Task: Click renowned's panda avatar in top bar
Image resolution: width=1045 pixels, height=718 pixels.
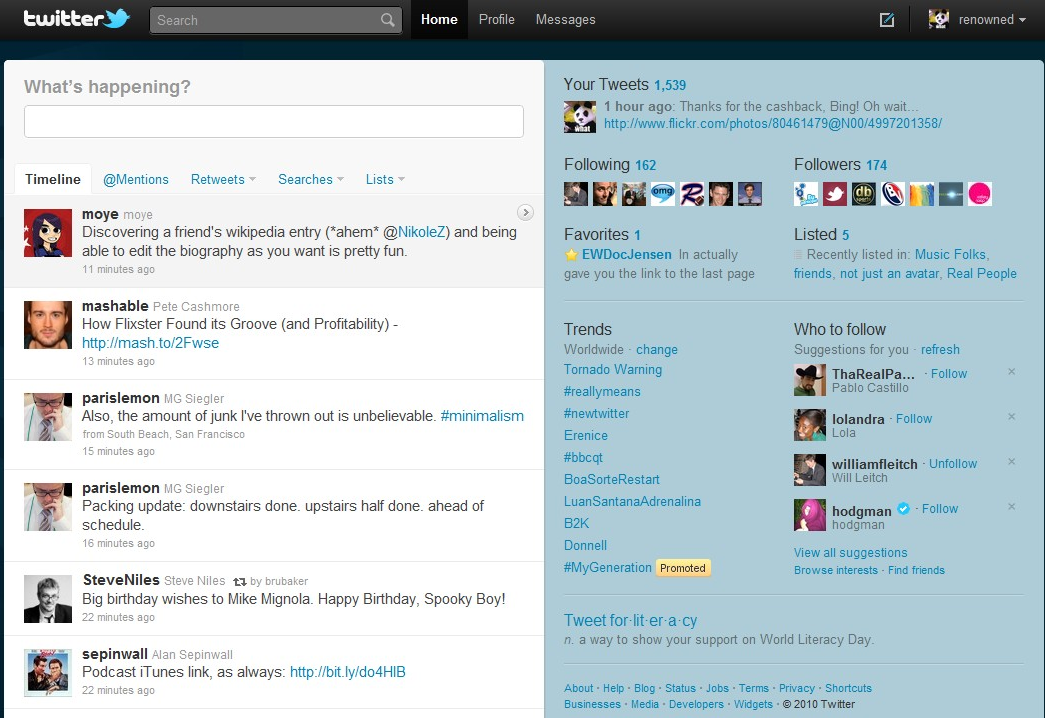Action: (x=939, y=19)
